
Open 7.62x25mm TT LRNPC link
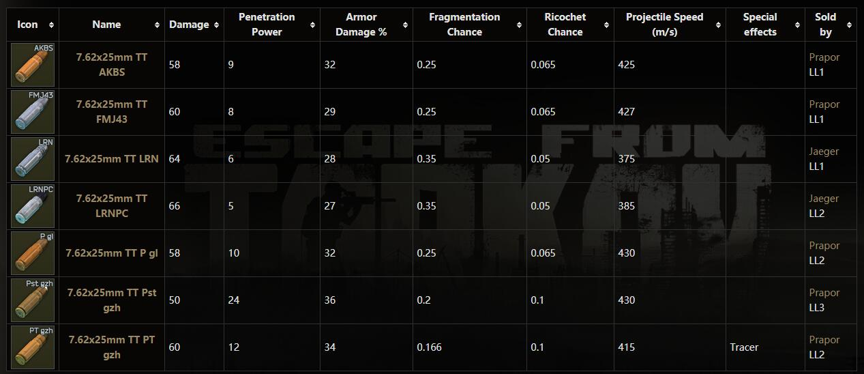pos(112,206)
